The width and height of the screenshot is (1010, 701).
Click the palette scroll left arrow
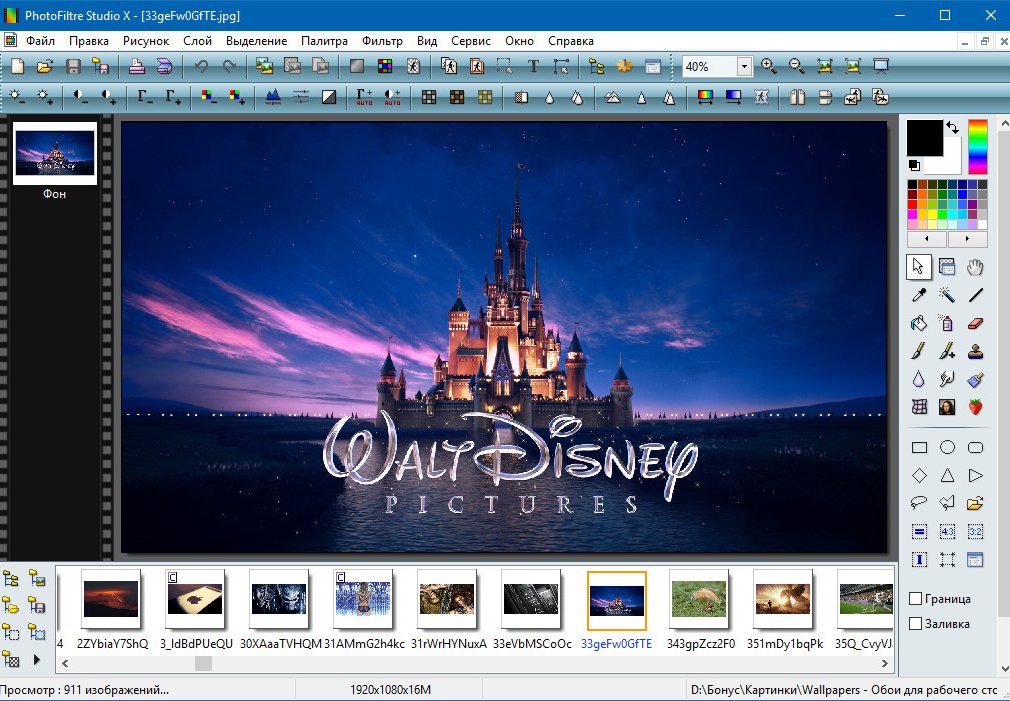(927, 240)
